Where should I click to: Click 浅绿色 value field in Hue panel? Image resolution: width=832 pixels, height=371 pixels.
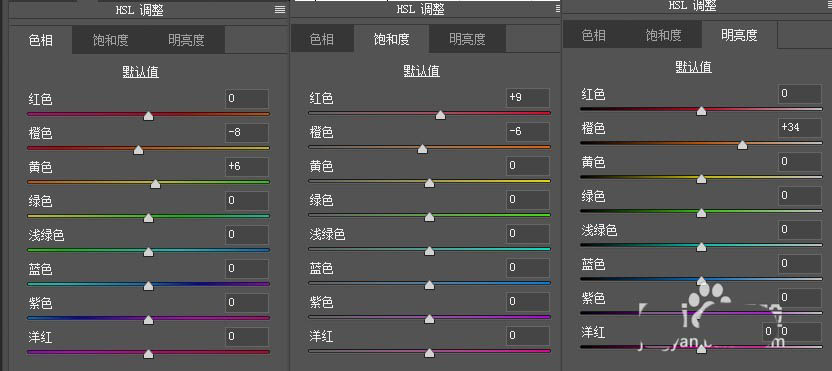pyautogui.click(x=247, y=235)
